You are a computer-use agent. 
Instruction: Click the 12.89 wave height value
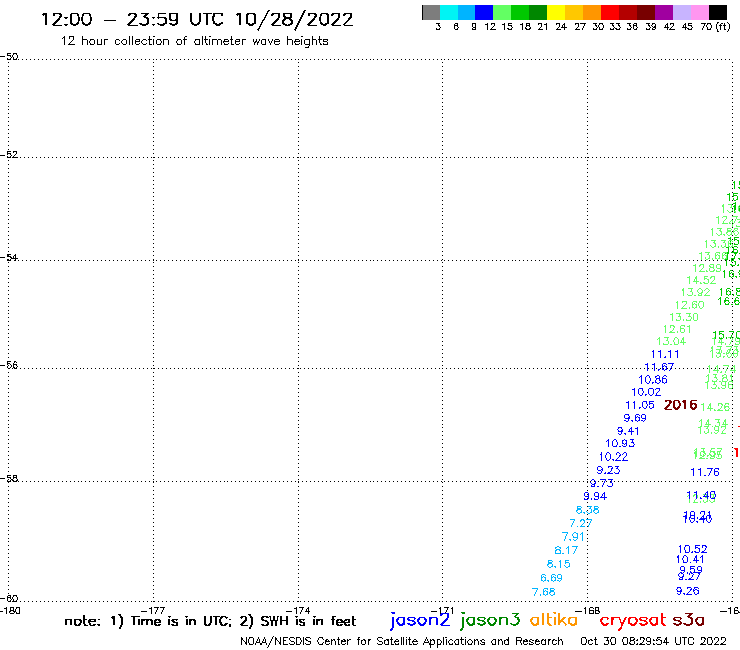pos(706,268)
